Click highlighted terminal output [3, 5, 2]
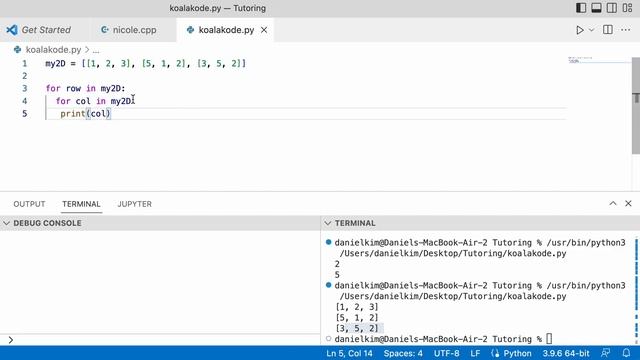This screenshot has height=360, width=640. (x=357, y=328)
